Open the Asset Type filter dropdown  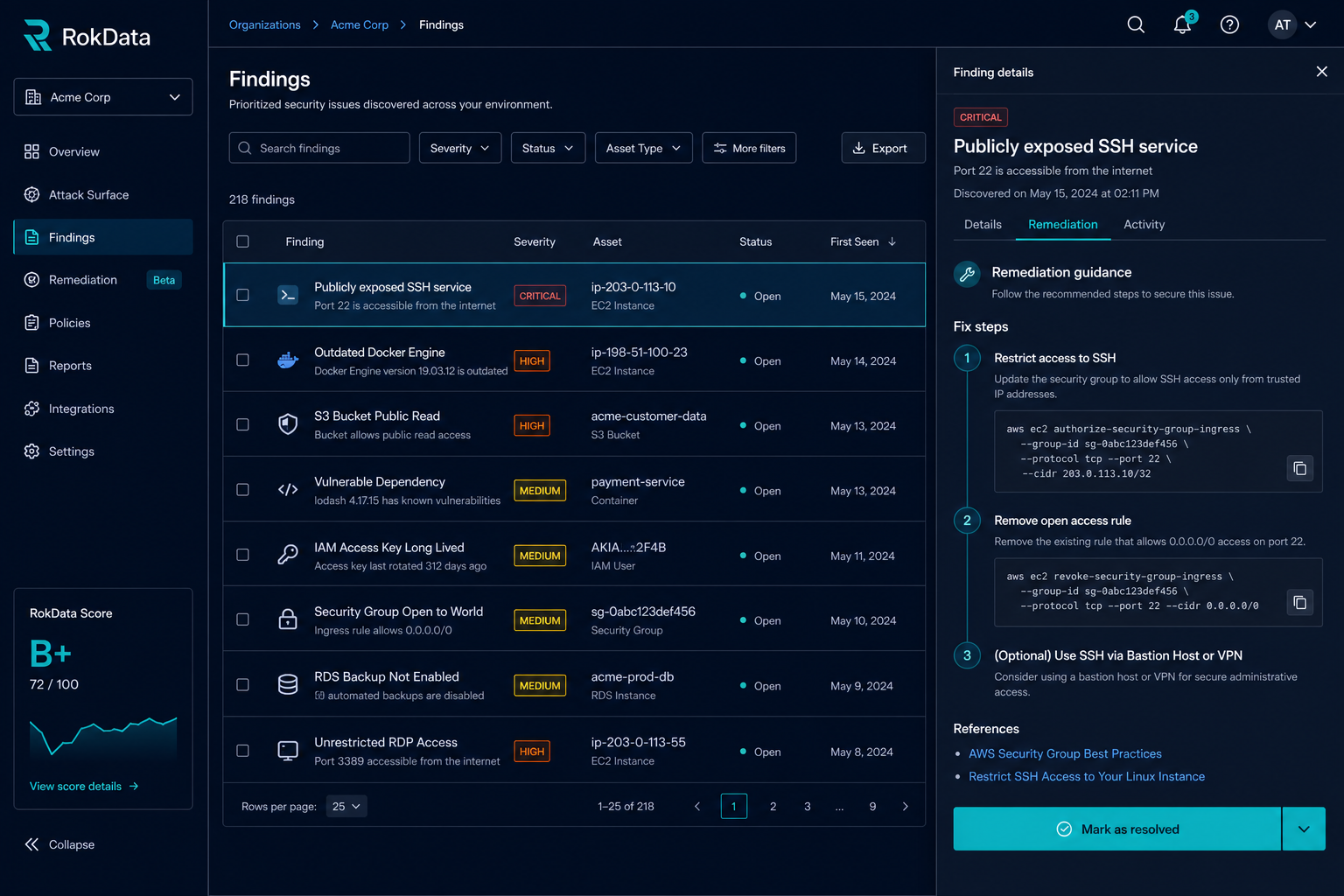[643, 148]
